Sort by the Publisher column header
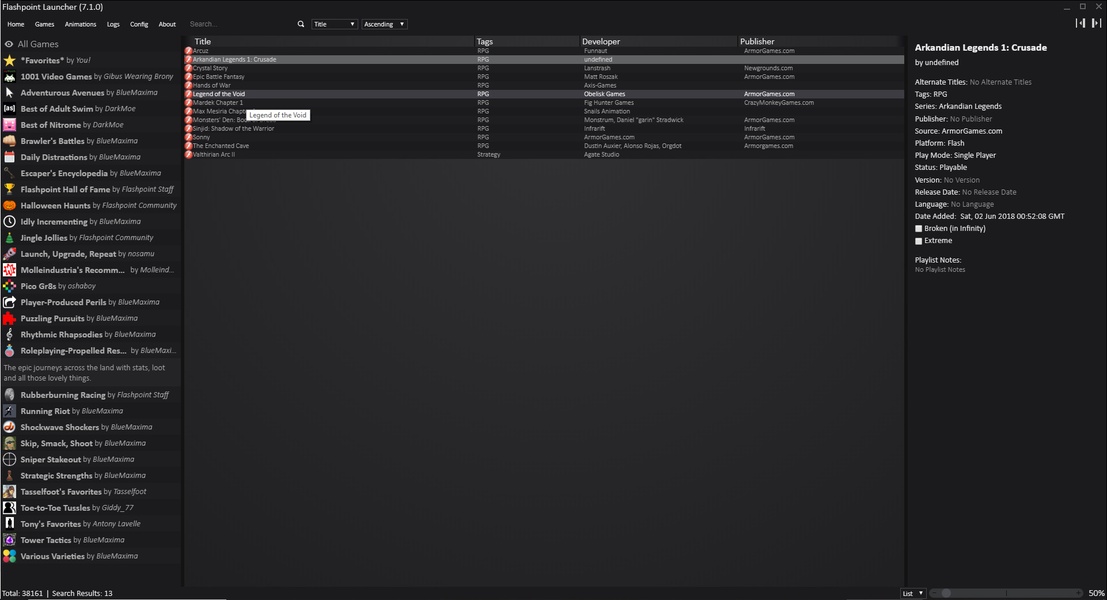The height and width of the screenshot is (600, 1107). click(x=818, y=42)
